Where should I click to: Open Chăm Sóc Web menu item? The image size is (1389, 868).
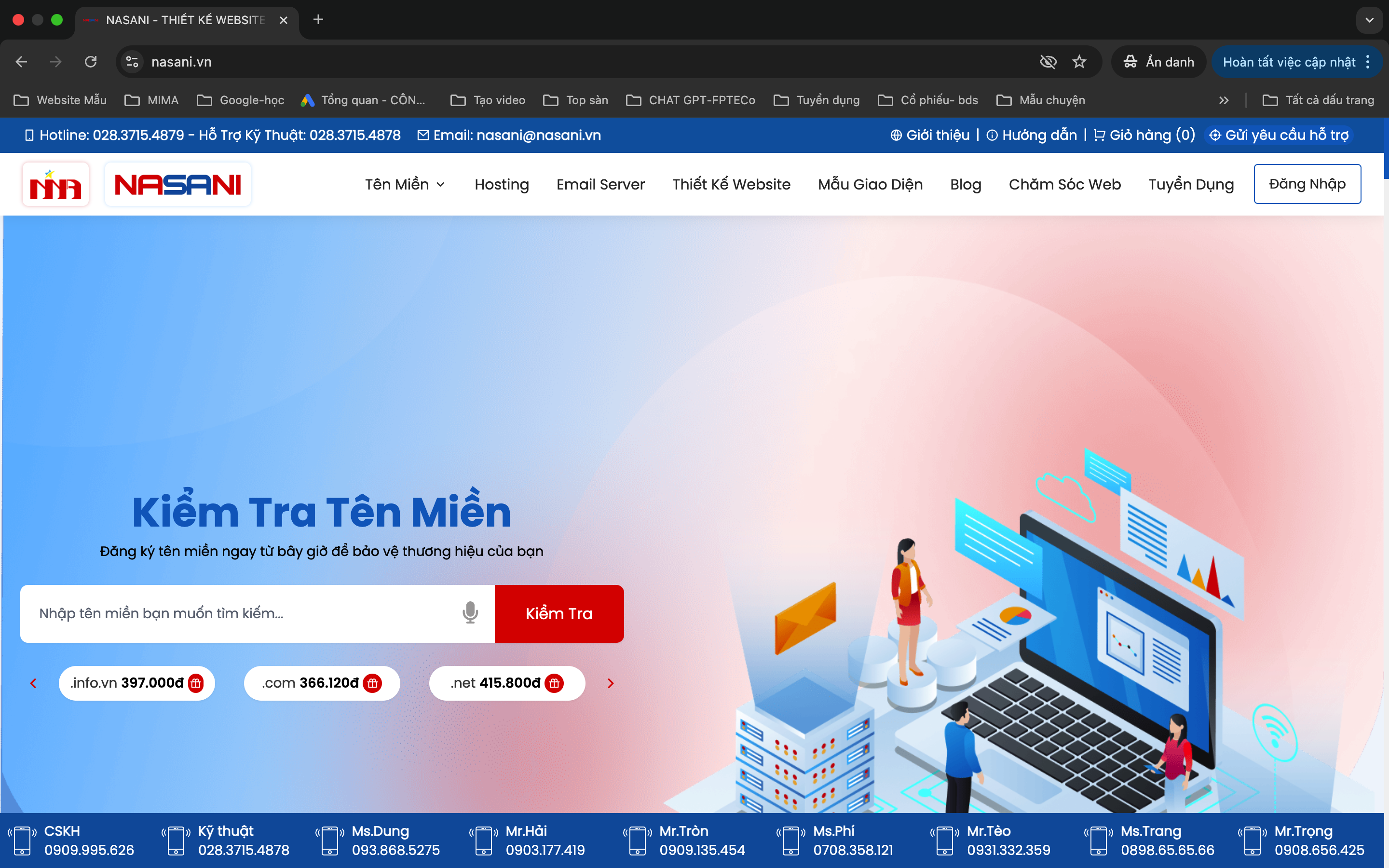[x=1065, y=184]
